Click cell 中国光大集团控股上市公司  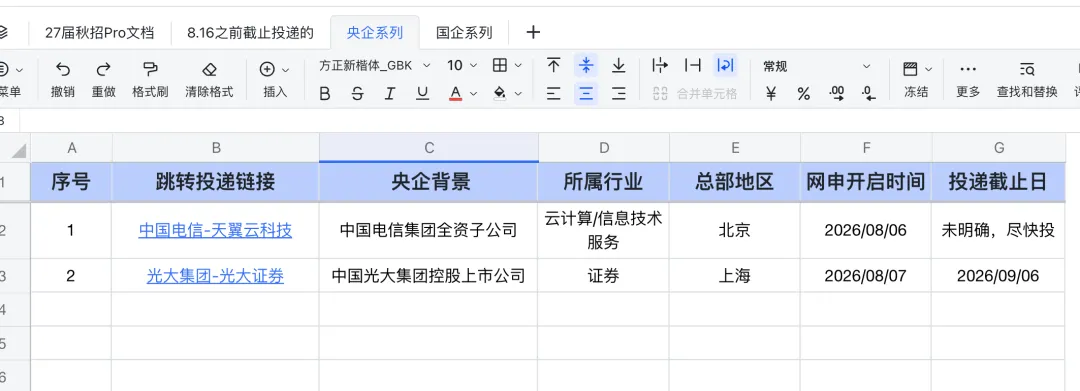428,276
